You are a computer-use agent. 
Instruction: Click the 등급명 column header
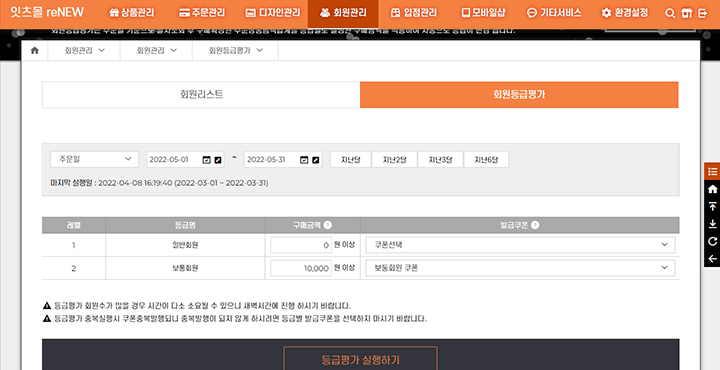[x=185, y=225]
